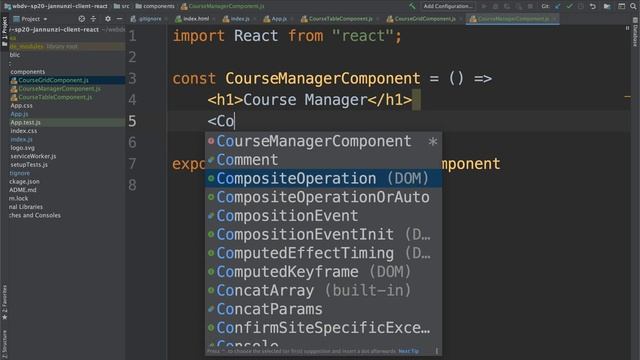This screenshot has width=640, height=360.
Task: Choose ConcatArray (built-in) autocomplete suggestion
Action: (323, 291)
